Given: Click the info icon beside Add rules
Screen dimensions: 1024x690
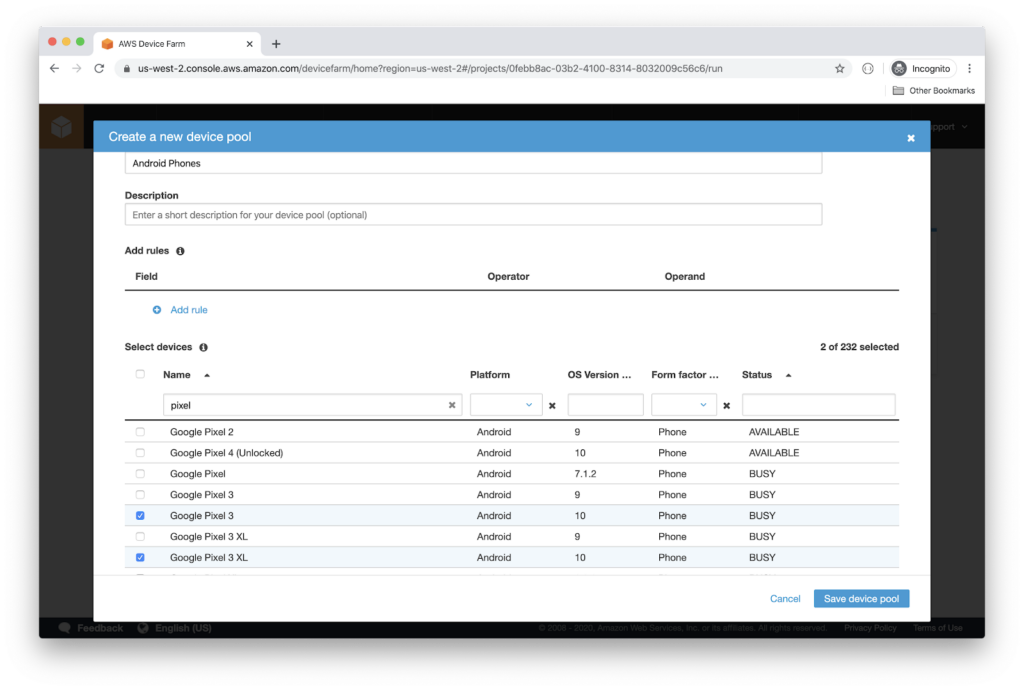Looking at the screenshot, I should click(x=180, y=251).
